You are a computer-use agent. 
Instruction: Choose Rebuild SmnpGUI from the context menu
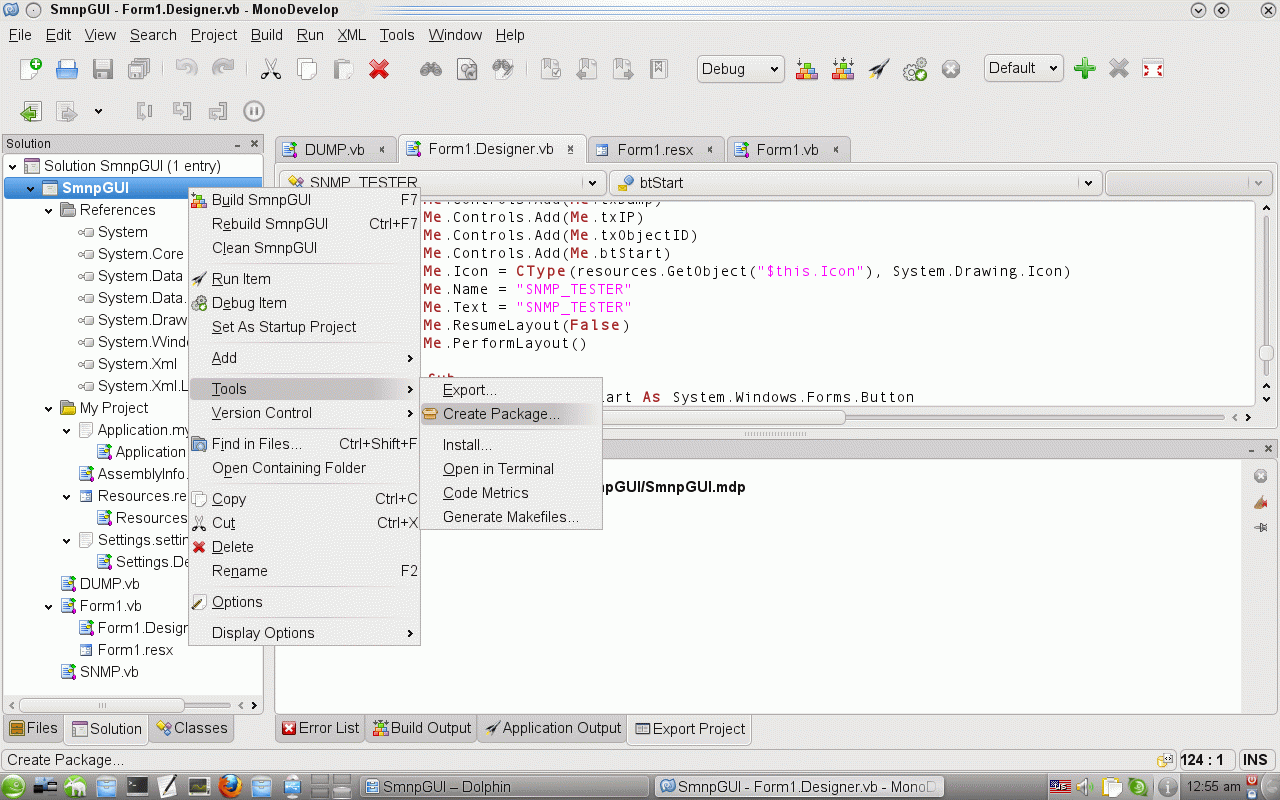[x=304, y=224]
